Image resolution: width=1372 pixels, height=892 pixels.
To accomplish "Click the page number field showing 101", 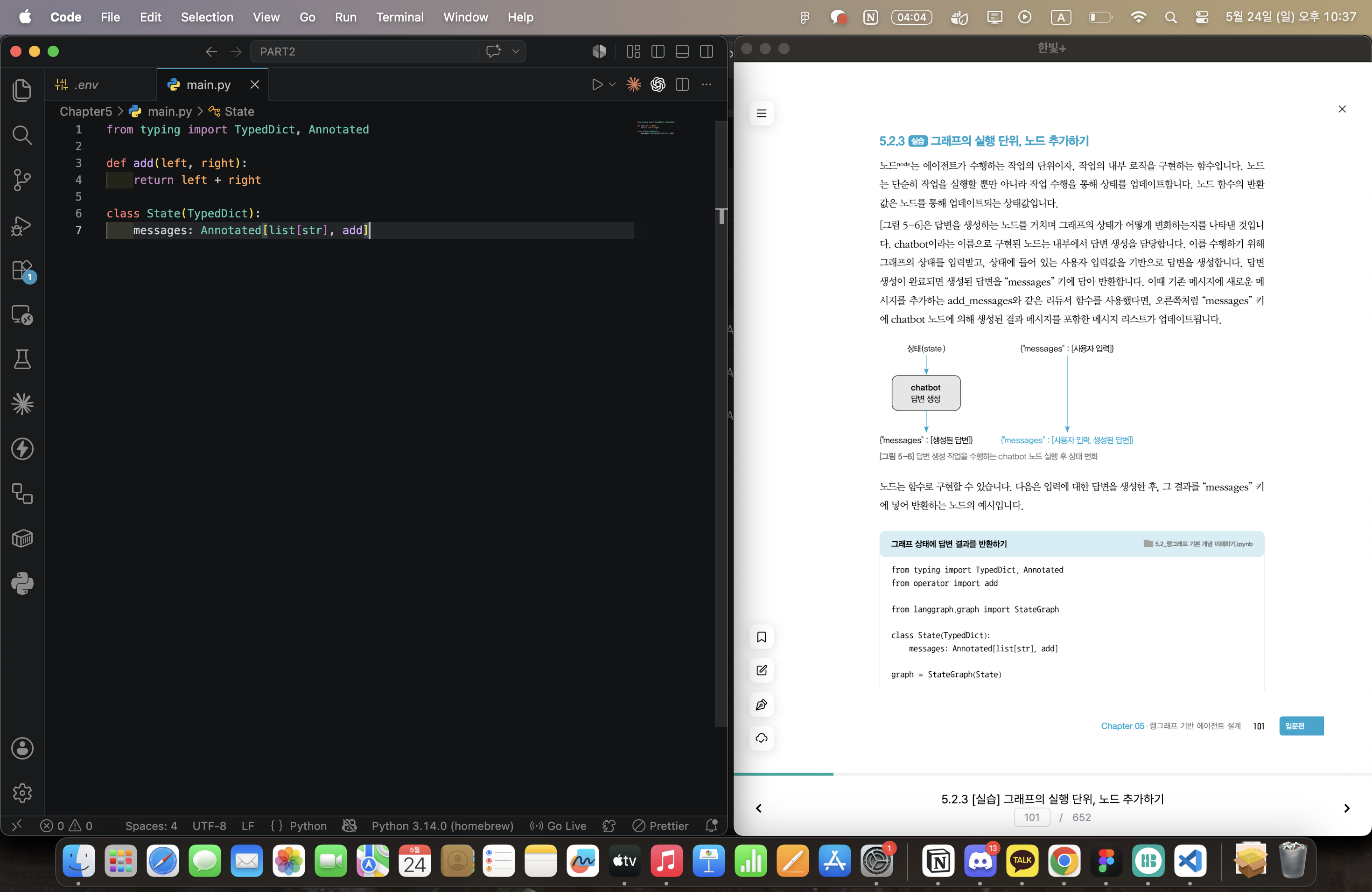I will (x=1032, y=817).
